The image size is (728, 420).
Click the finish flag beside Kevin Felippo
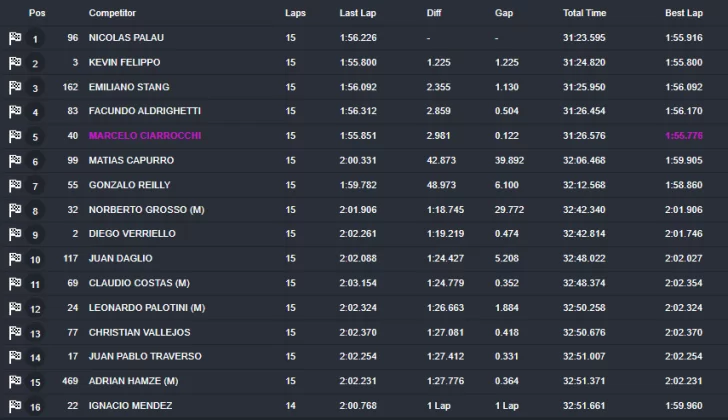click(15, 63)
